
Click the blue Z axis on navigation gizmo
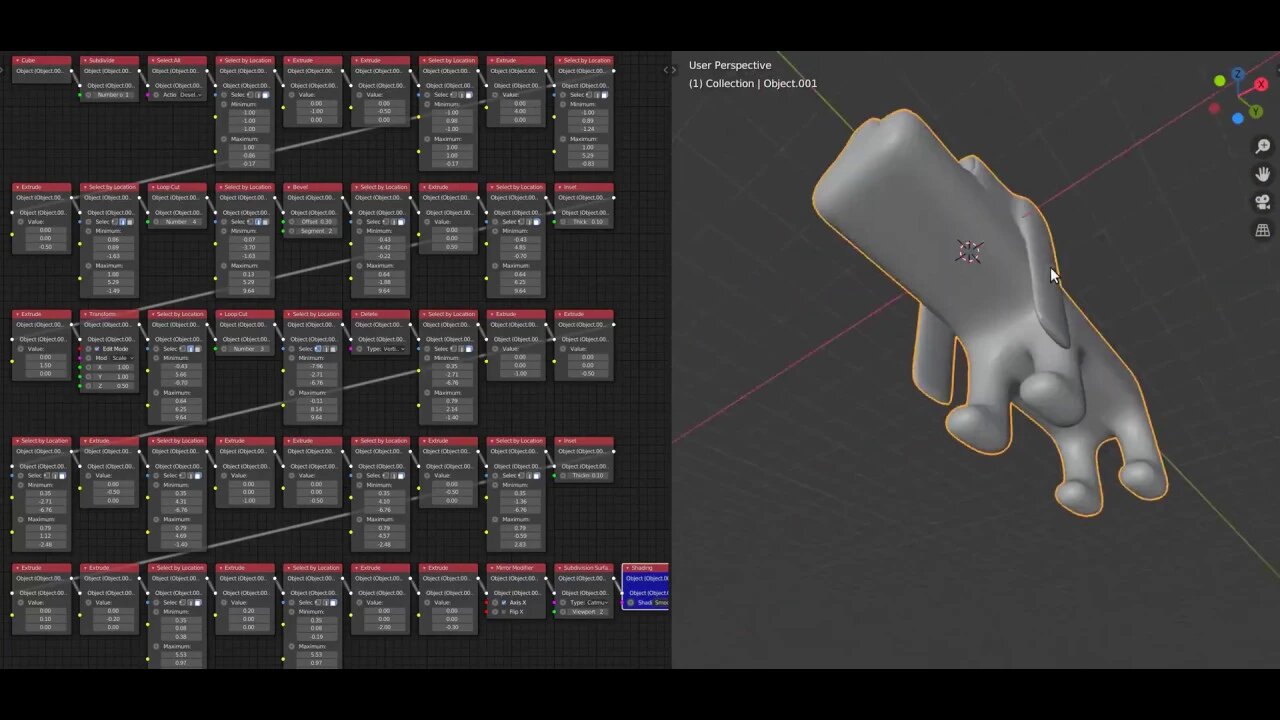click(x=1238, y=75)
